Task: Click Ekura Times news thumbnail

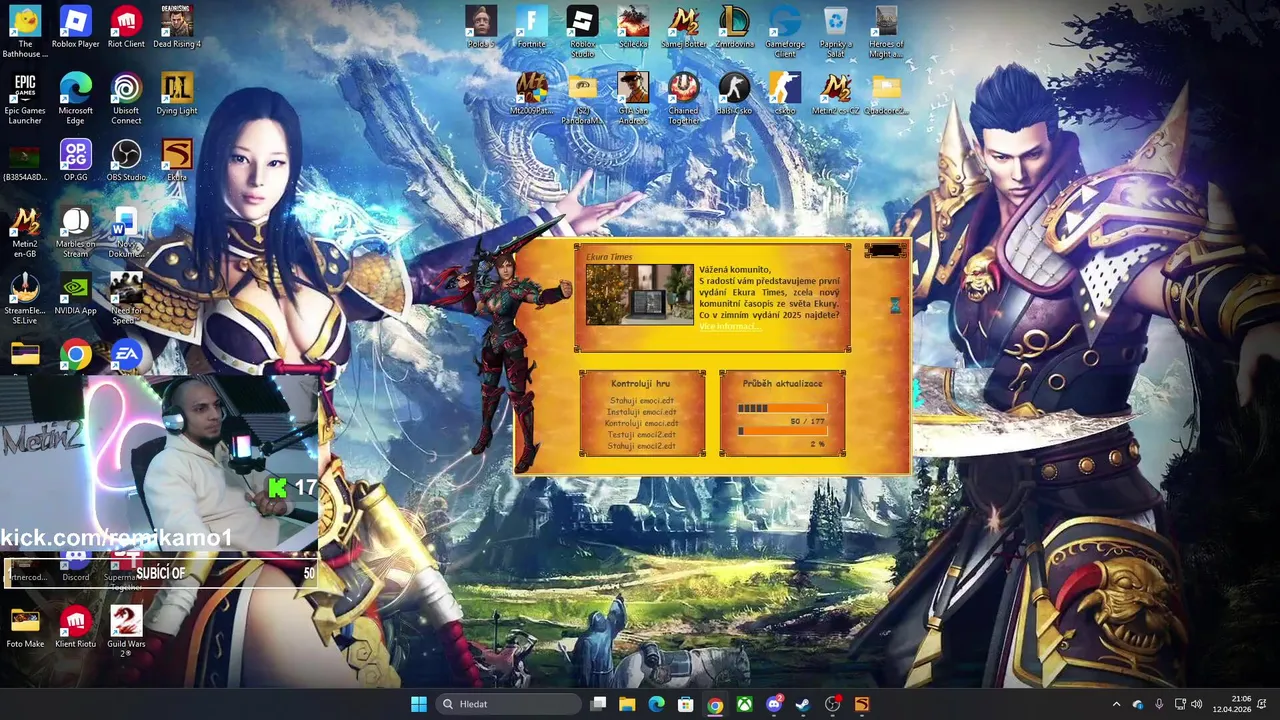Action: [639, 294]
